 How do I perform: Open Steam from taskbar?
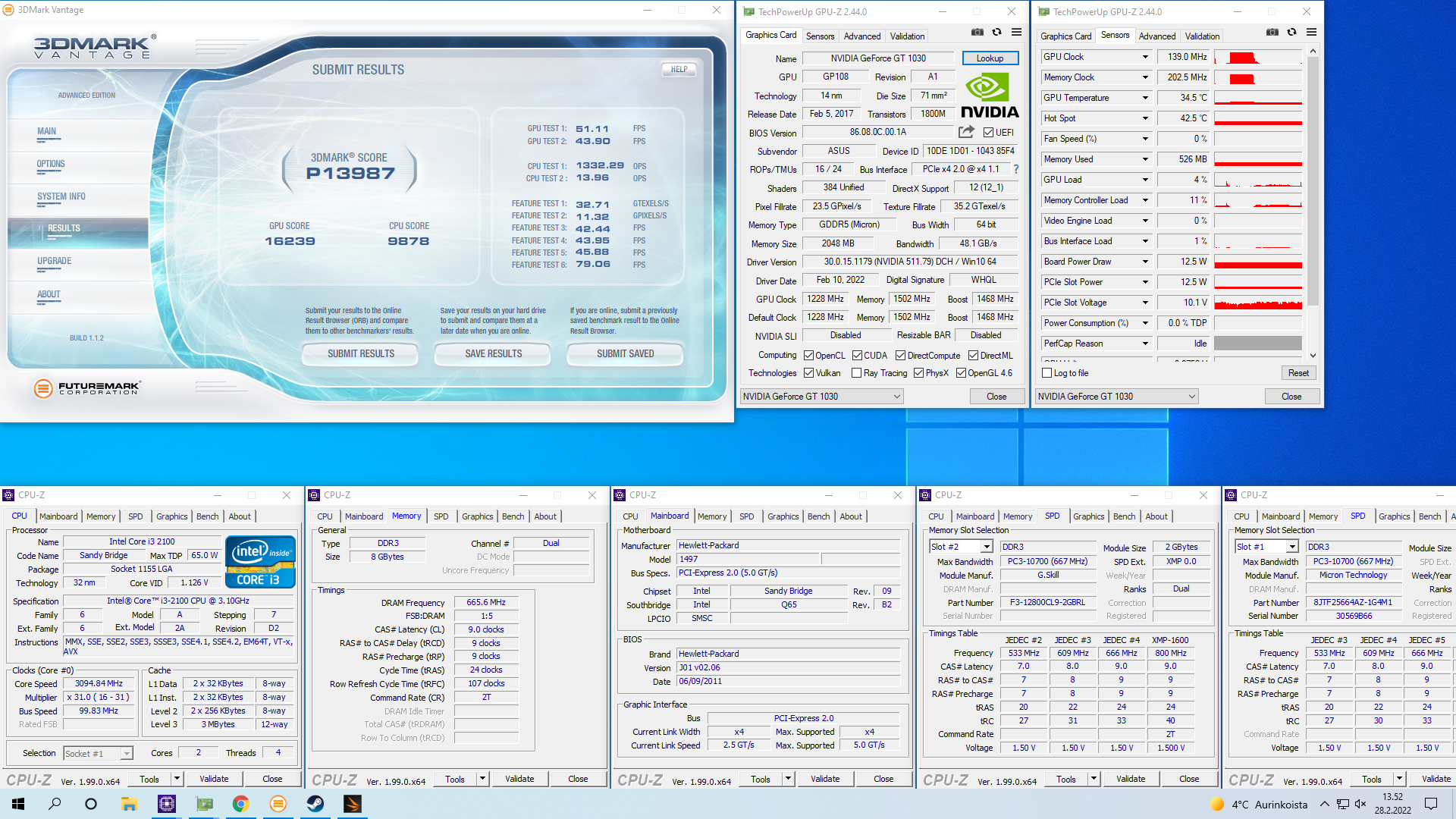pyautogui.click(x=315, y=804)
